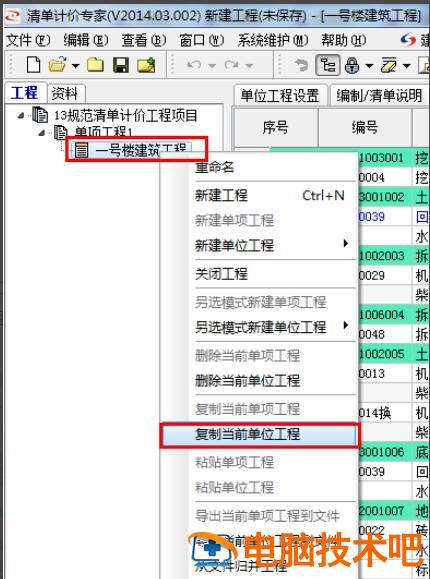Open the redo history dropdown arrow
The image size is (430, 579).
coord(249,66)
